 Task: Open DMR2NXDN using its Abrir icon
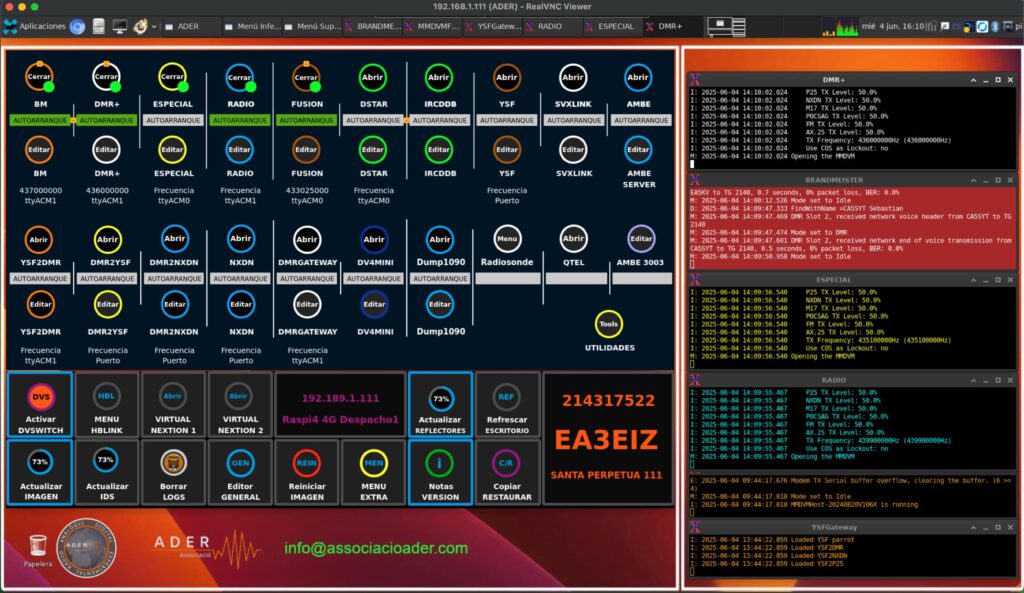(x=174, y=239)
